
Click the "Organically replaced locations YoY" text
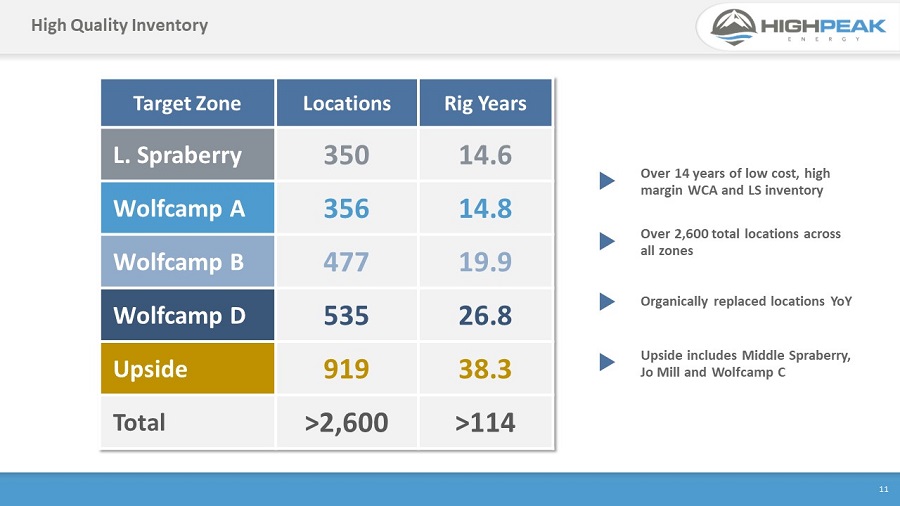[746, 301]
